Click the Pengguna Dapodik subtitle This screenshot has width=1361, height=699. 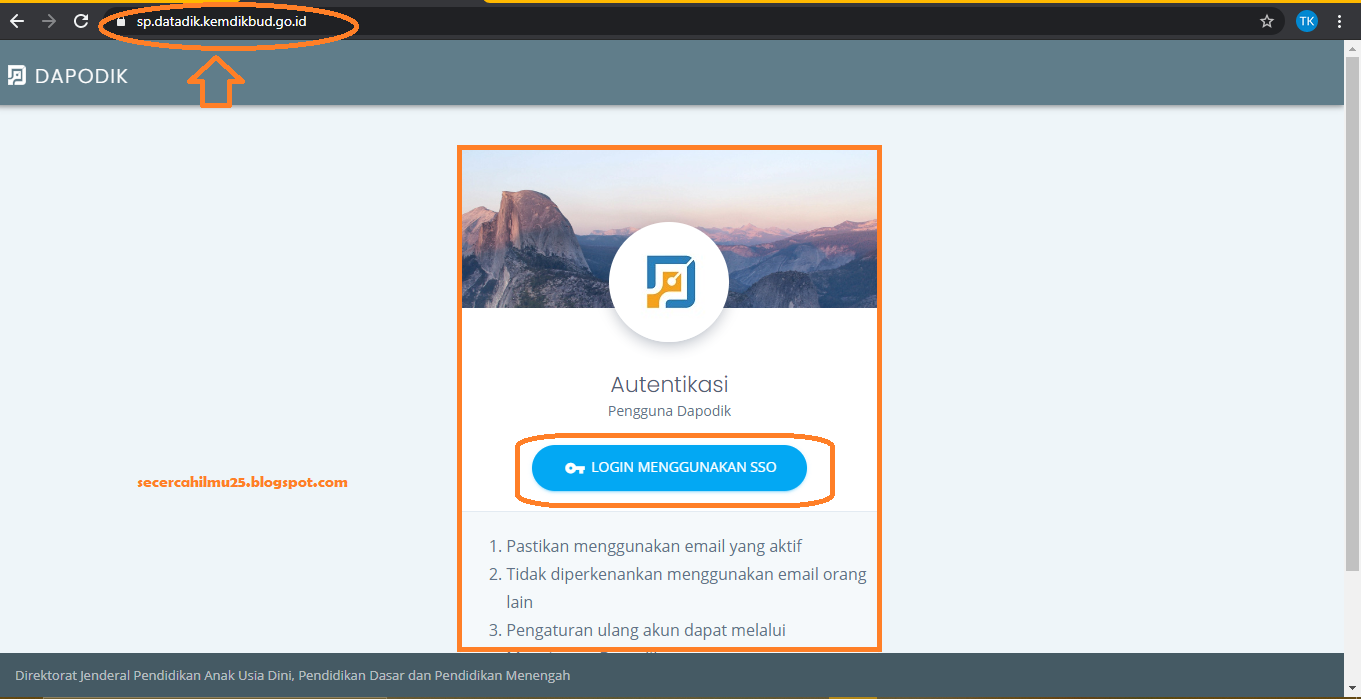point(669,411)
